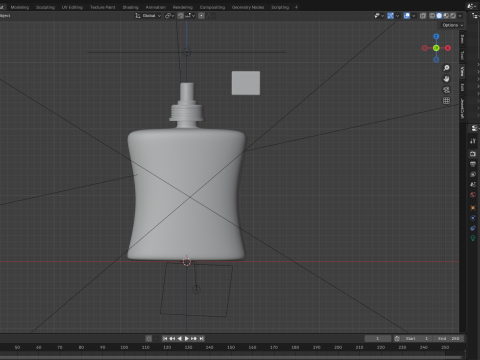Click the zoom magnifier icon in viewport
Viewport: 480px width, 360px height.
tap(446, 68)
